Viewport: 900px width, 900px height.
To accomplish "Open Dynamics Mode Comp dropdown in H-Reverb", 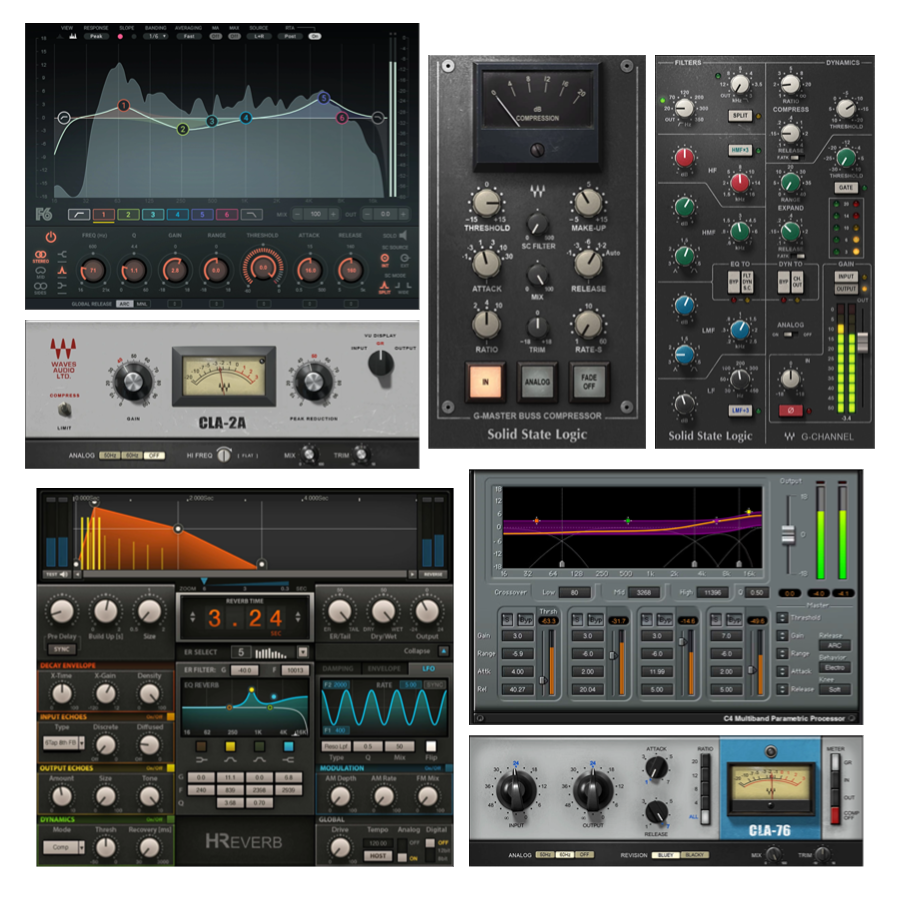I will point(64,847).
